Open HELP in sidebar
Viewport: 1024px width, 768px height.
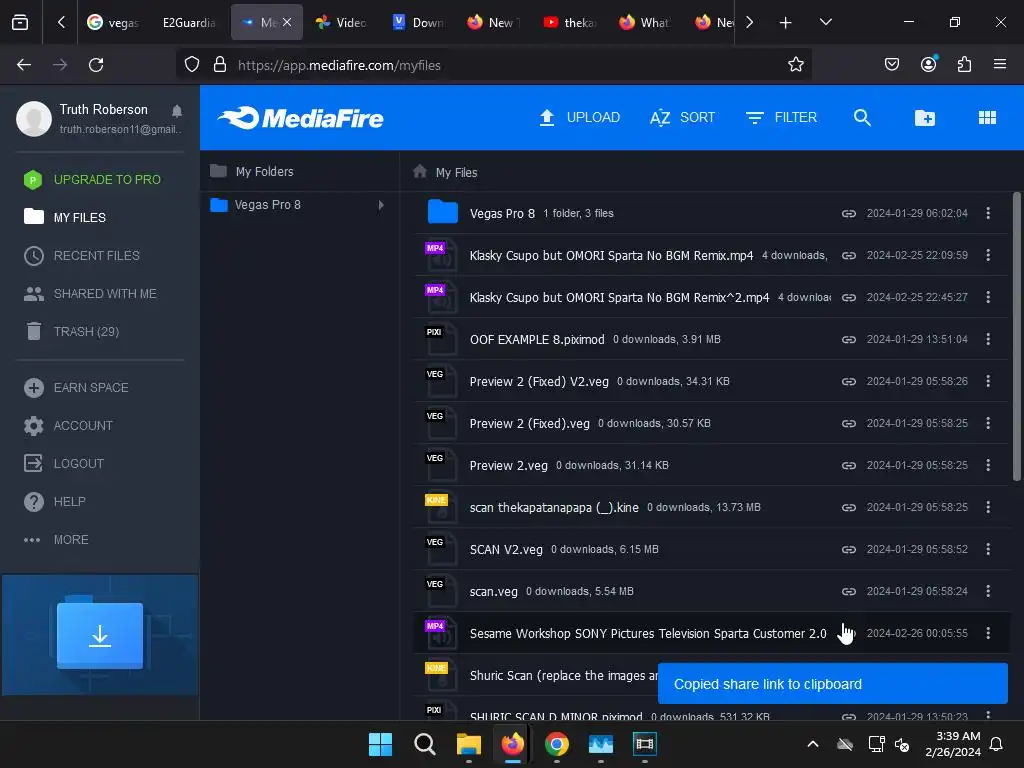[x=54, y=502]
